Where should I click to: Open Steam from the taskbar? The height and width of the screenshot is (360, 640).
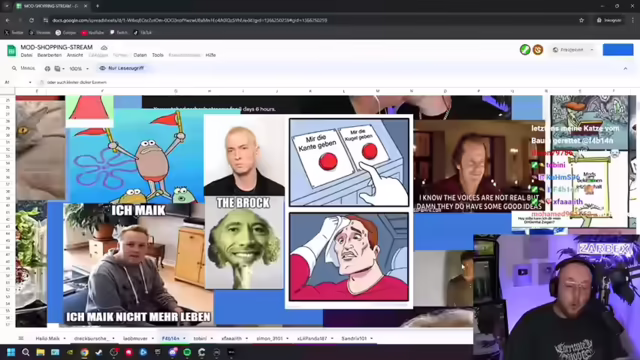coord(99,352)
